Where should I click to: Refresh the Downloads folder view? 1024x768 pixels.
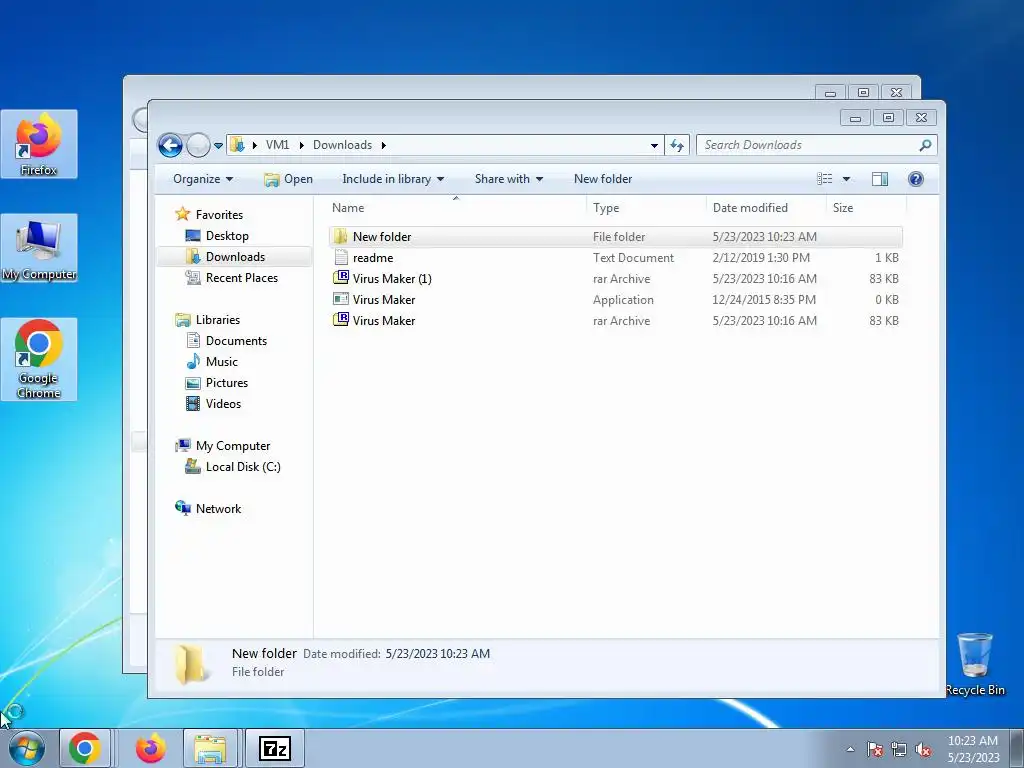677,146
